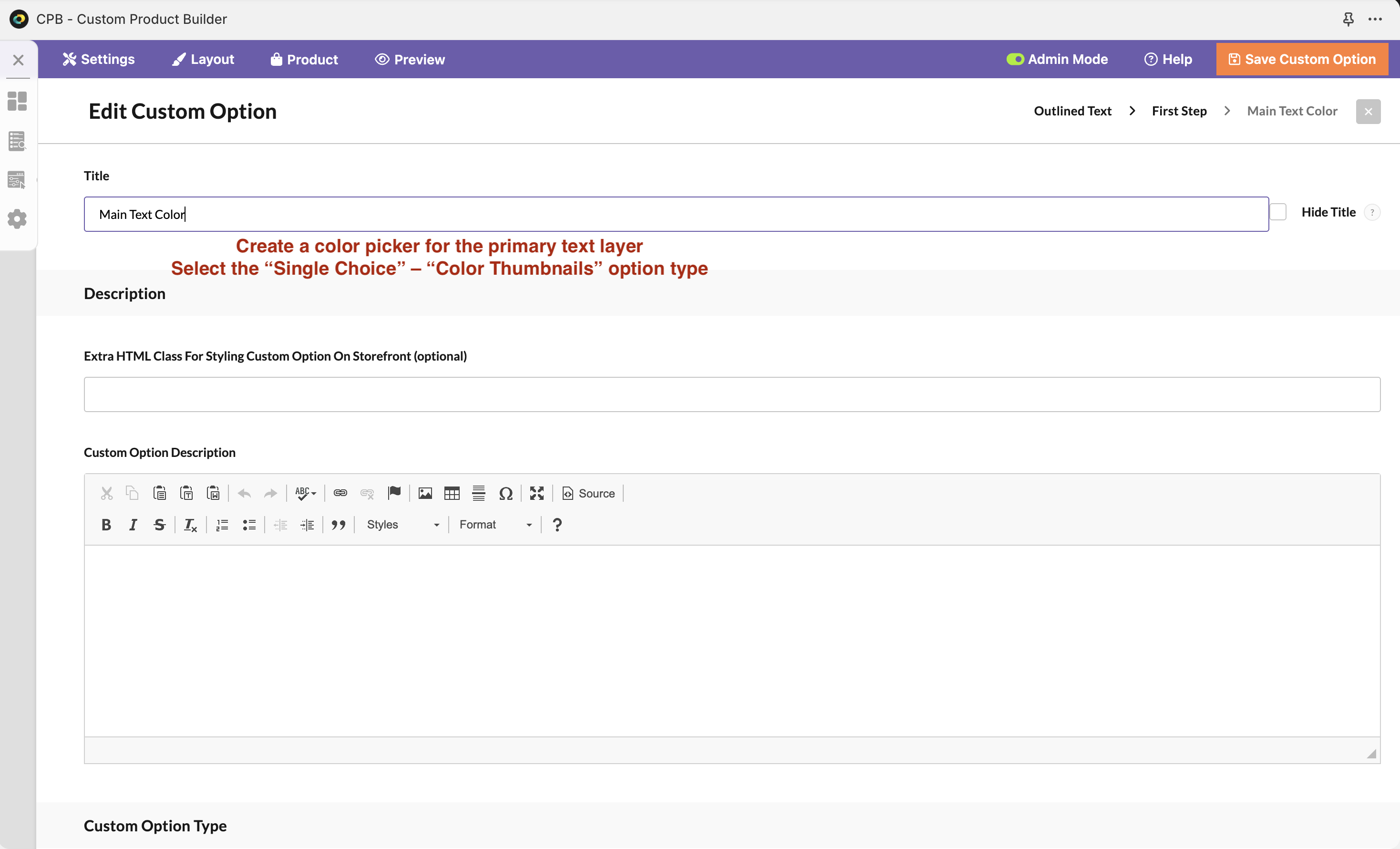
Task: Insert a special character (Omega icon)
Action: click(505, 493)
